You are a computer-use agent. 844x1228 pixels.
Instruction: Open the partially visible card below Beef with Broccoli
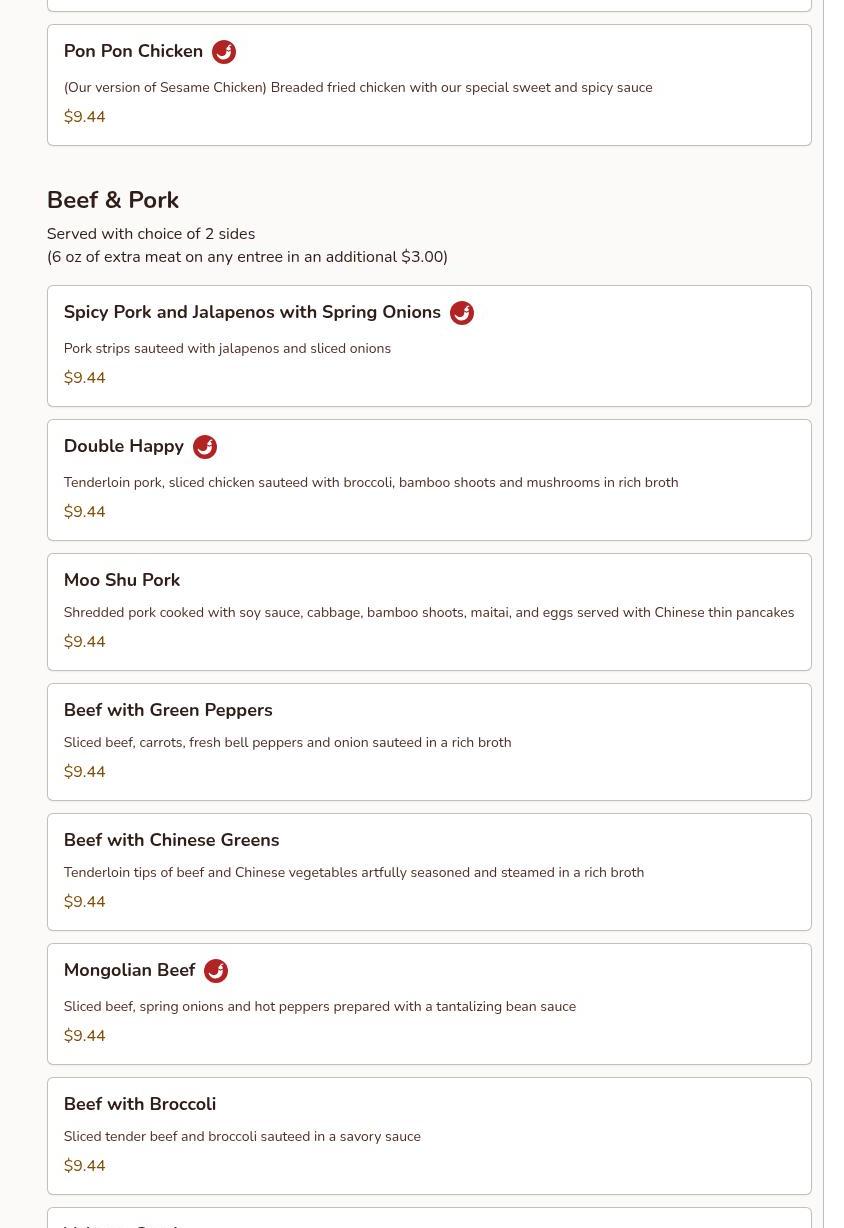pyautogui.click(x=429, y=1218)
